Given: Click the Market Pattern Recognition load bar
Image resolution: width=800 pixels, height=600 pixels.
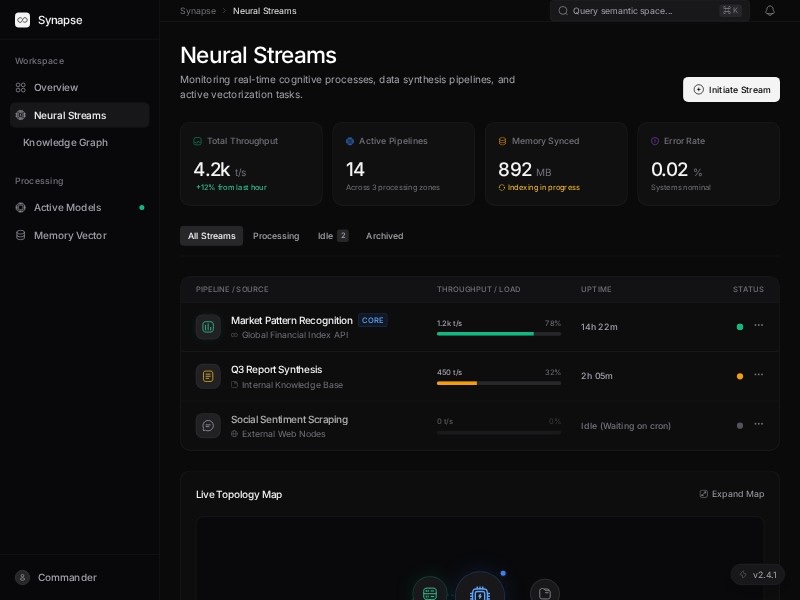Looking at the screenshot, I should click(x=498, y=333).
